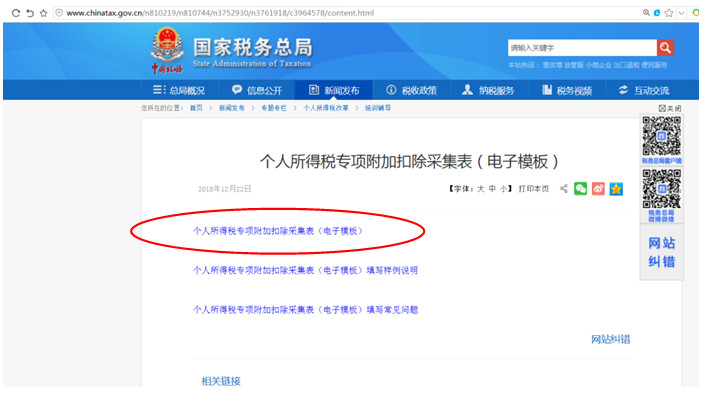
Task: Open the dropdown chevron next to the bookmark star
Action: (682, 13)
